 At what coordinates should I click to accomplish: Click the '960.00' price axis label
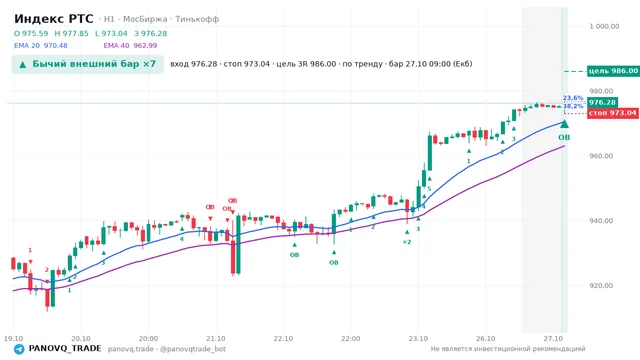601,156
